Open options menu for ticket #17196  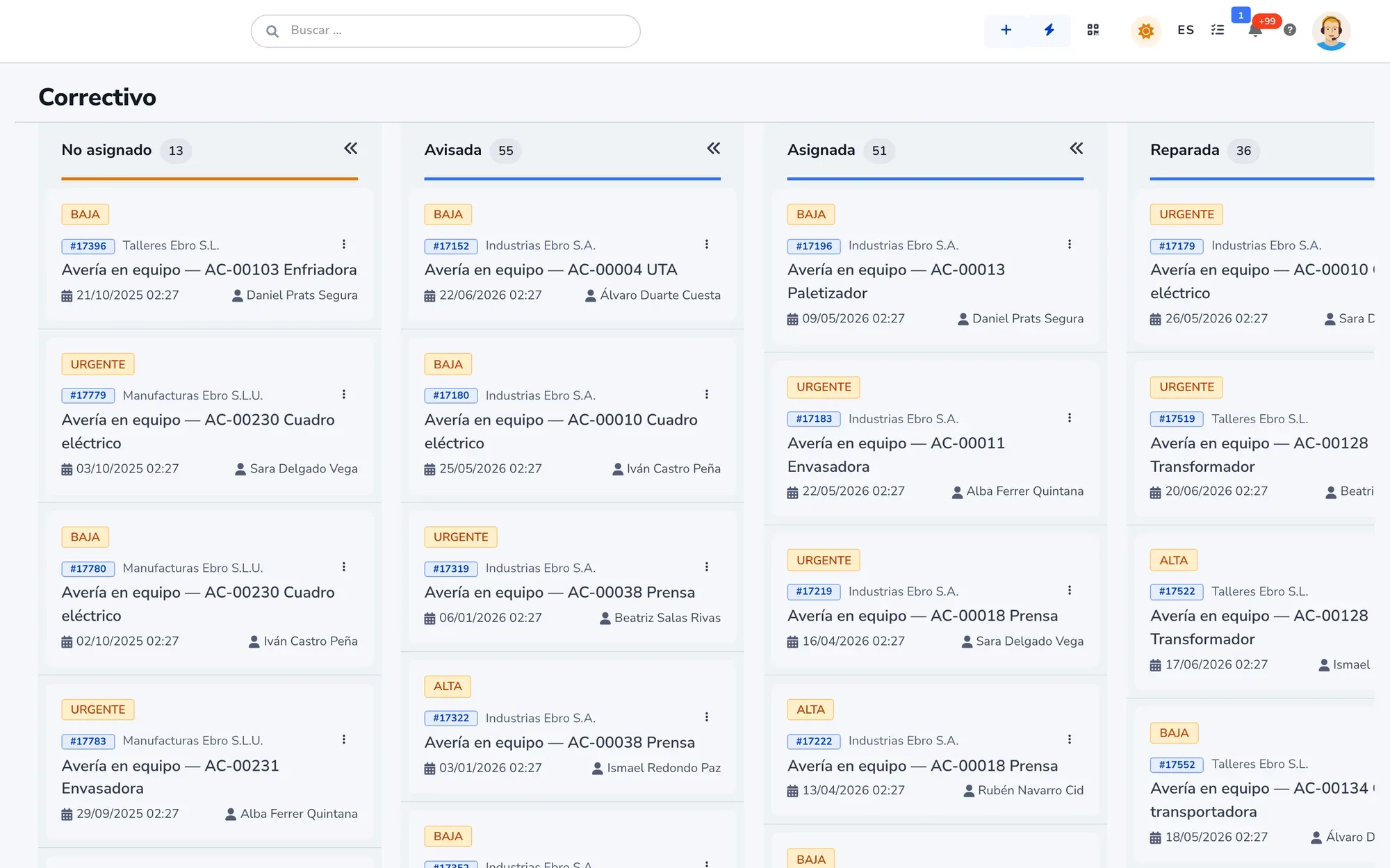point(1069,245)
